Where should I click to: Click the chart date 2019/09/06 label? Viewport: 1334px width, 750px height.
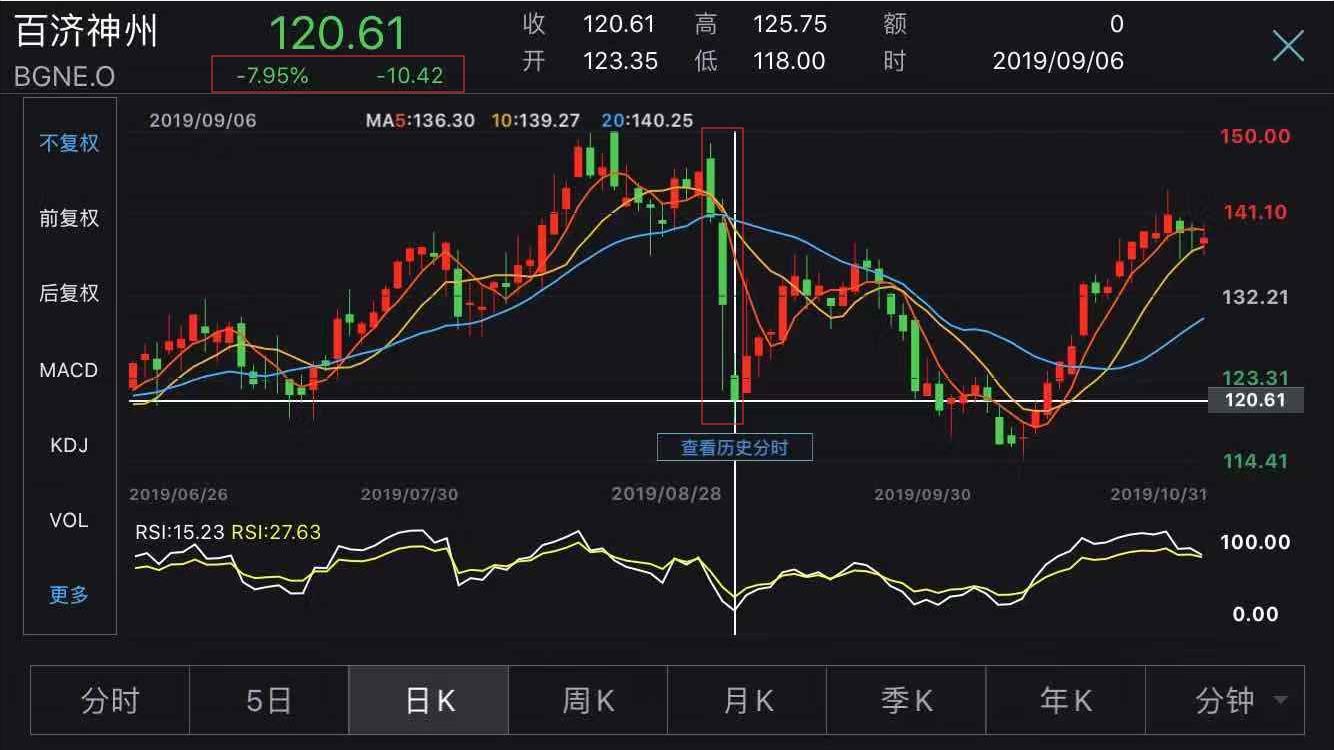tap(203, 120)
